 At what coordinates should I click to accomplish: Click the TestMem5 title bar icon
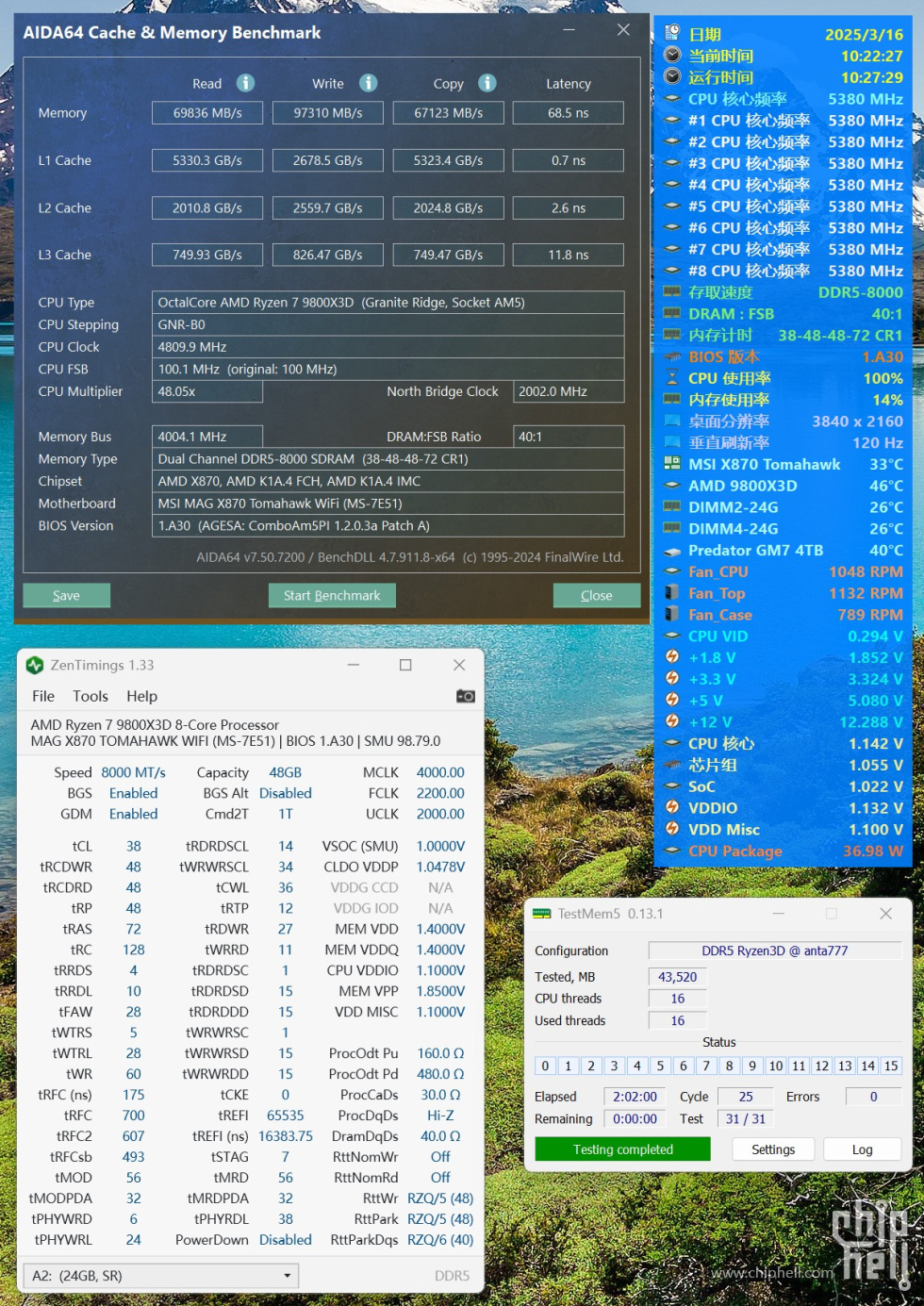pos(541,914)
